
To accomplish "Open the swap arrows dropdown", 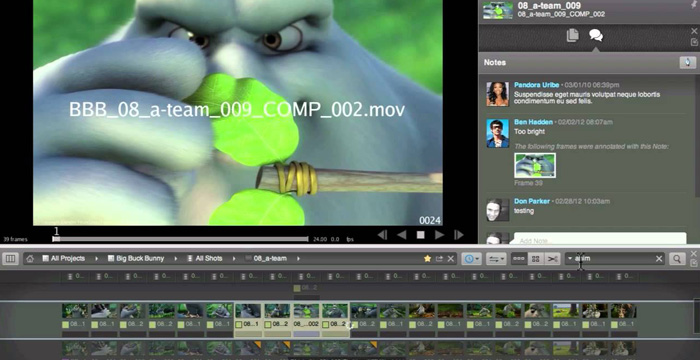I will click(496, 259).
